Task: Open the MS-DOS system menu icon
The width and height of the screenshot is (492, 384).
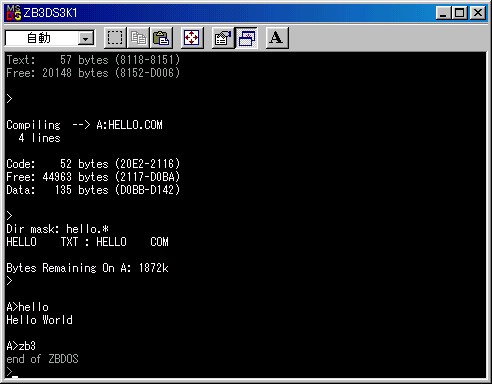Action: (x=14, y=13)
